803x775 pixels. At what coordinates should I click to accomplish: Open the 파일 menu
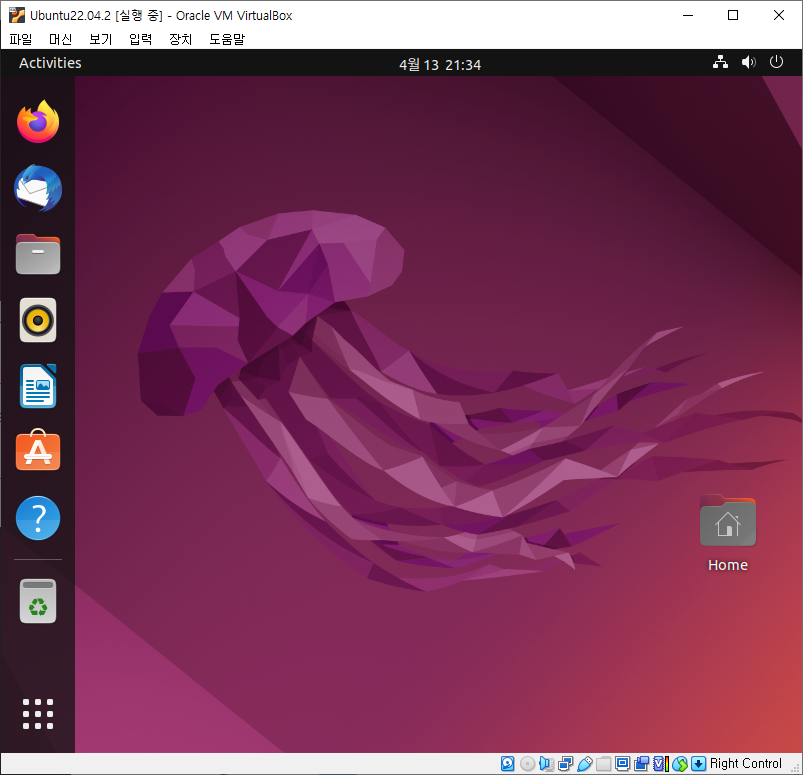click(x=21, y=39)
